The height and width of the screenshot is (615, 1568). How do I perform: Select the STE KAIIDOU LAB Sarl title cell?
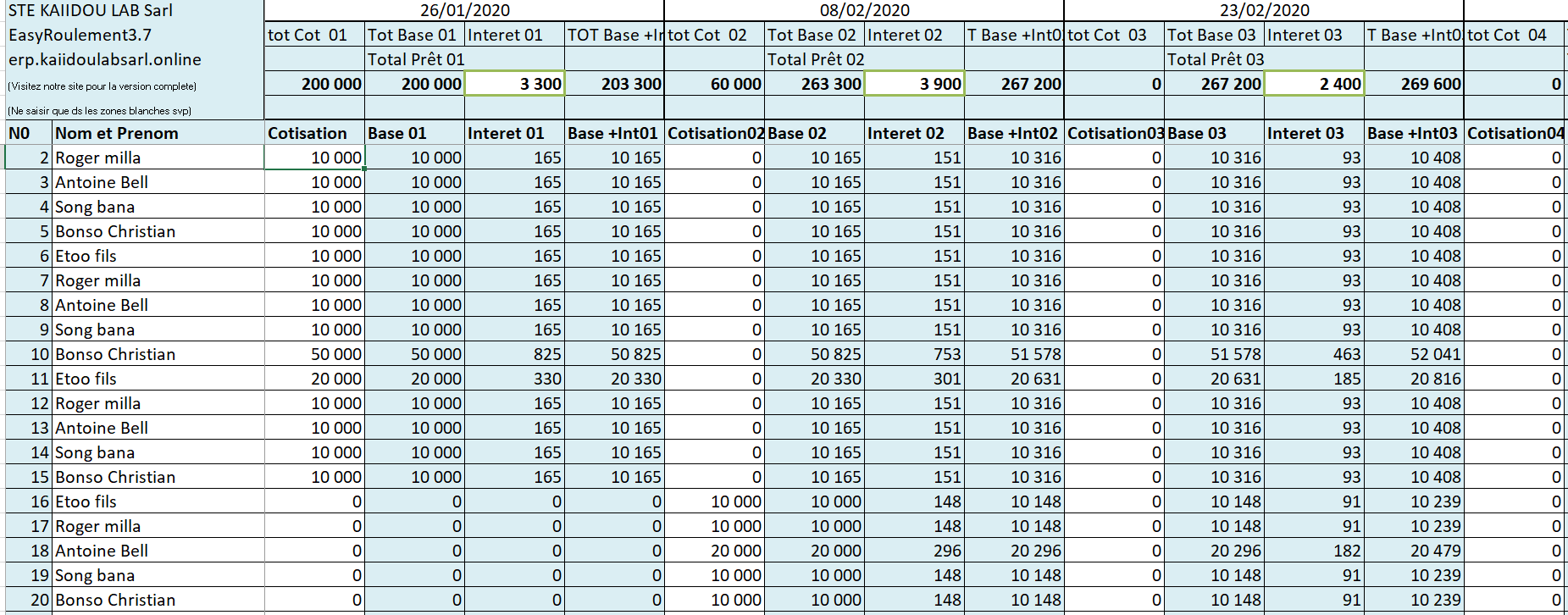(91, 10)
